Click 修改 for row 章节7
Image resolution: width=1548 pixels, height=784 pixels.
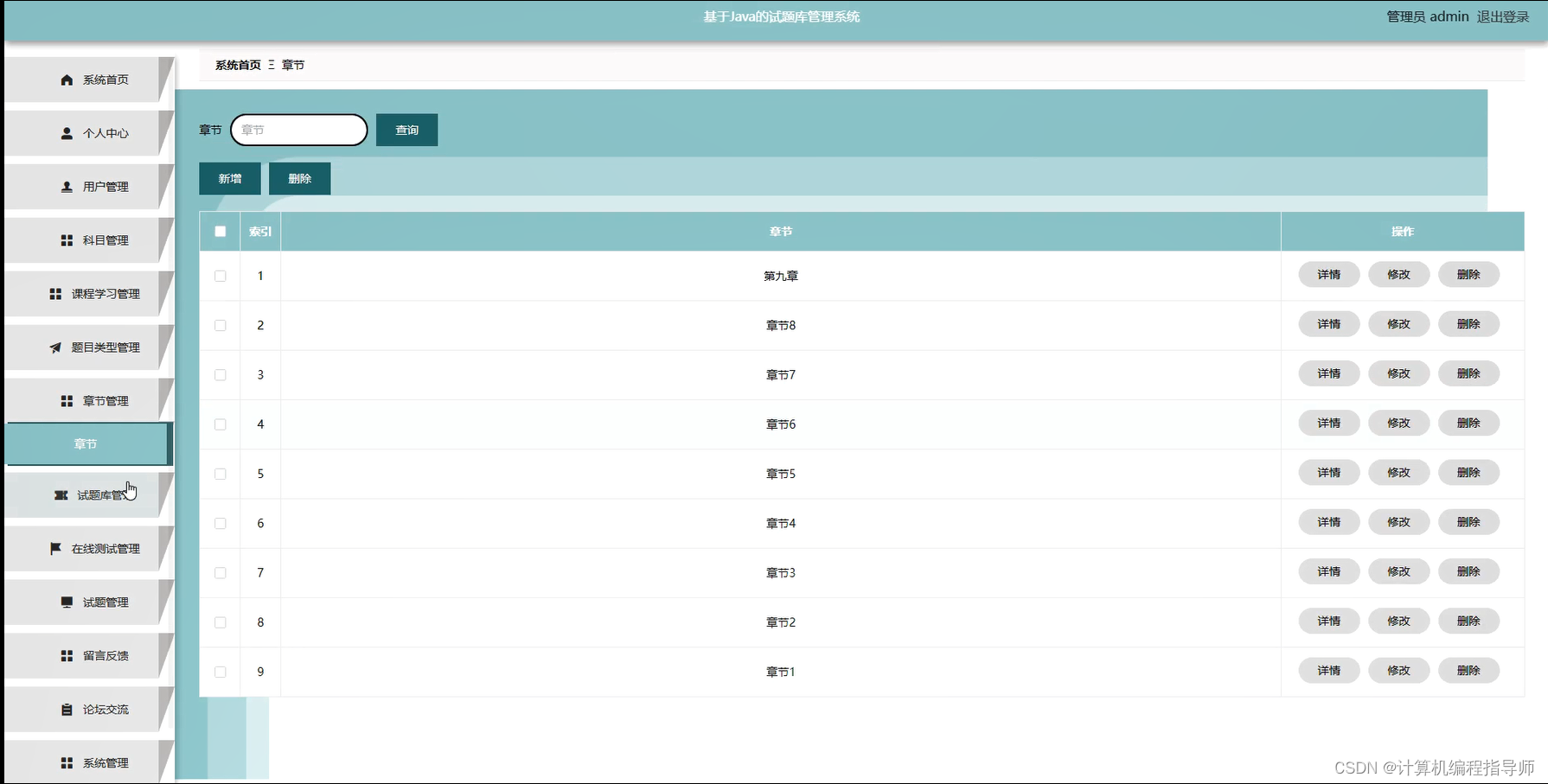[1398, 373]
